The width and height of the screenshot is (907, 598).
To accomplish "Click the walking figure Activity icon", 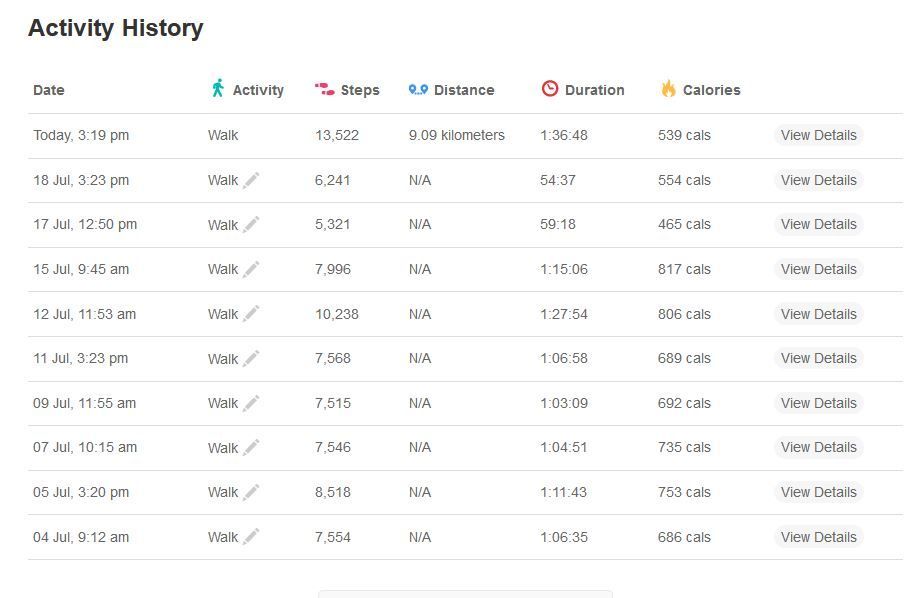I will pos(217,88).
